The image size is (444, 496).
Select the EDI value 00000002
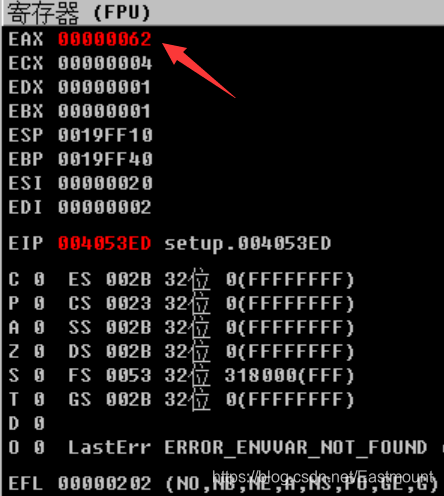(105, 207)
